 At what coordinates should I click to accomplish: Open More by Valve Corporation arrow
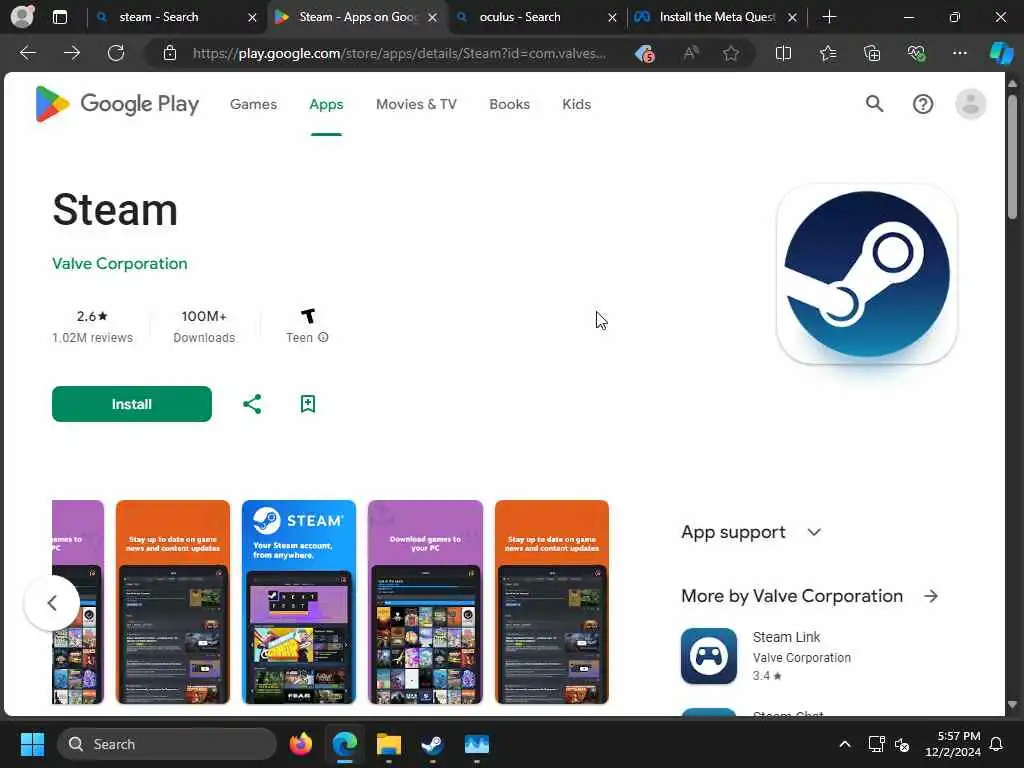[x=931, y=596]
